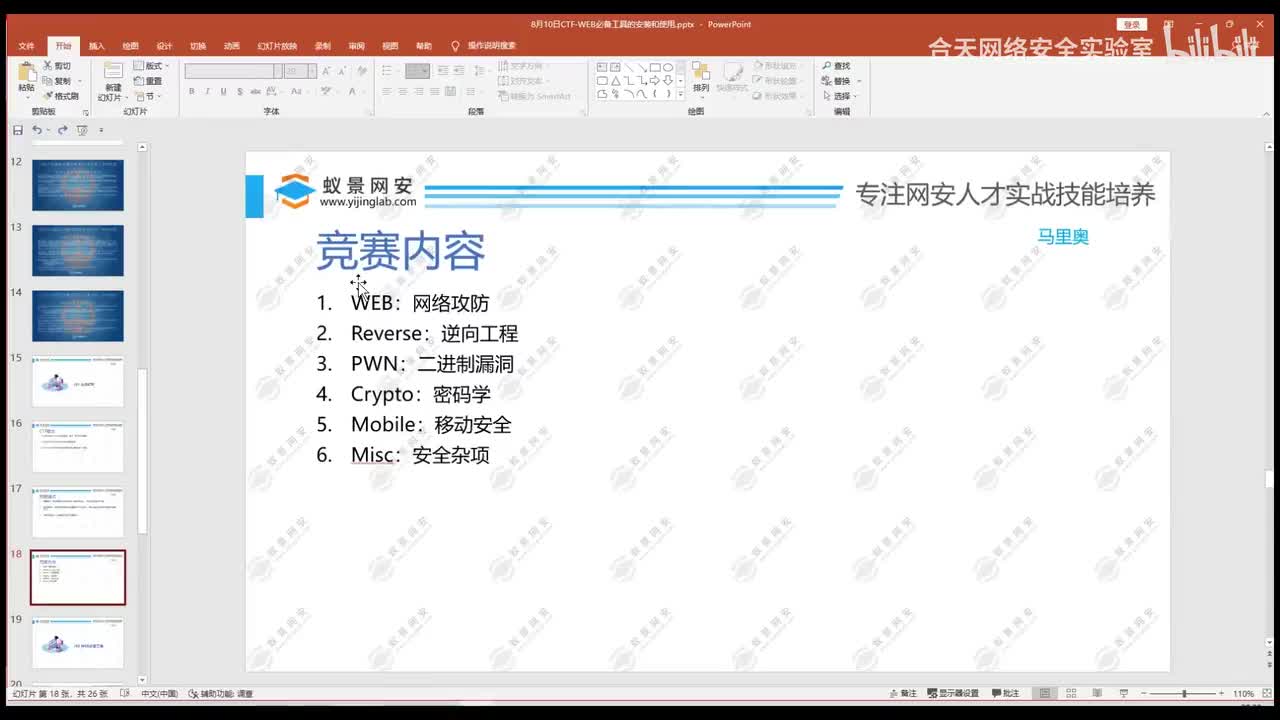Click zoom out minus button
This screenshot has width=1280, height=720.
1143,693
